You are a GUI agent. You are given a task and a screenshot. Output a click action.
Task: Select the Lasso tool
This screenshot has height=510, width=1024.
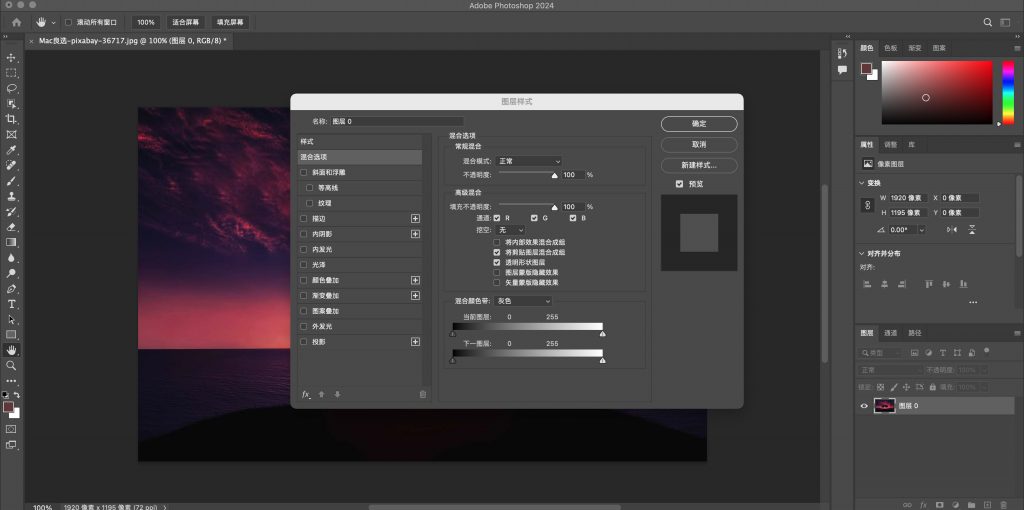11,88
